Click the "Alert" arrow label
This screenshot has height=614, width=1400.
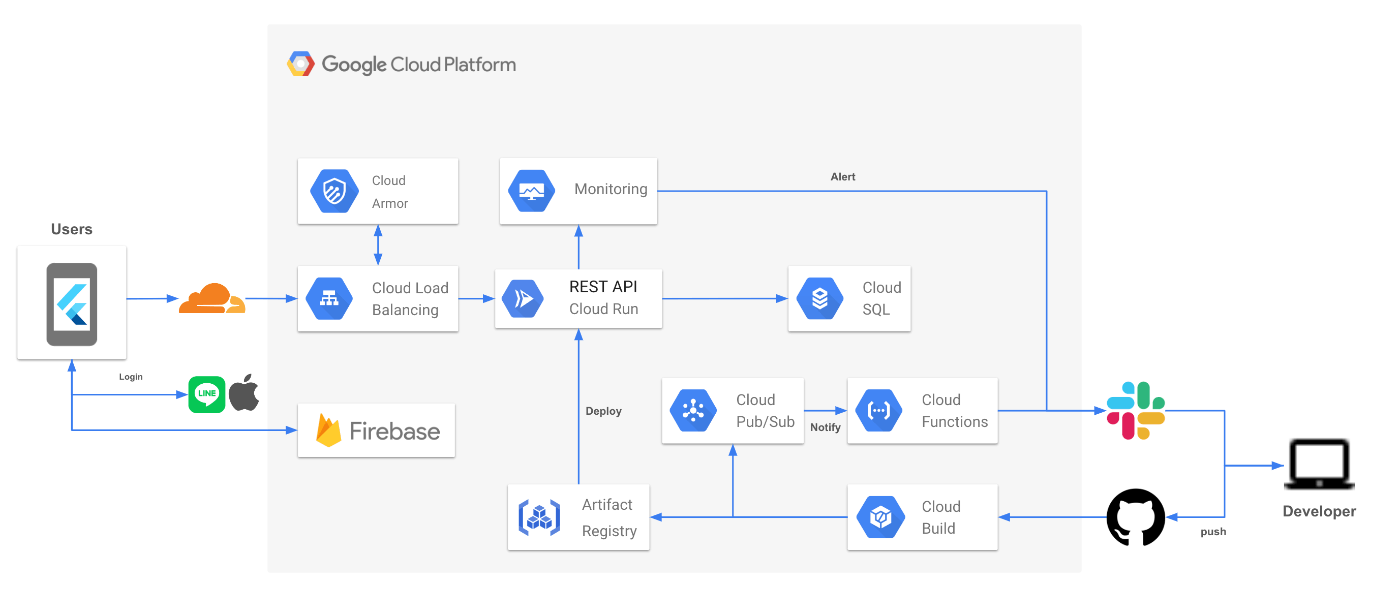coord(843,177)
